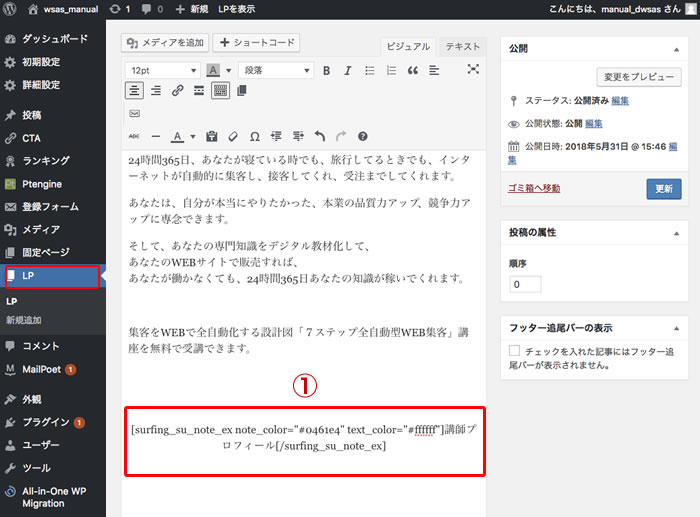Image resolution: width=700 pixels, height=517 pixels.
Task: Click the undo arrow in toolbar
Action: click(x=319, y=136)
